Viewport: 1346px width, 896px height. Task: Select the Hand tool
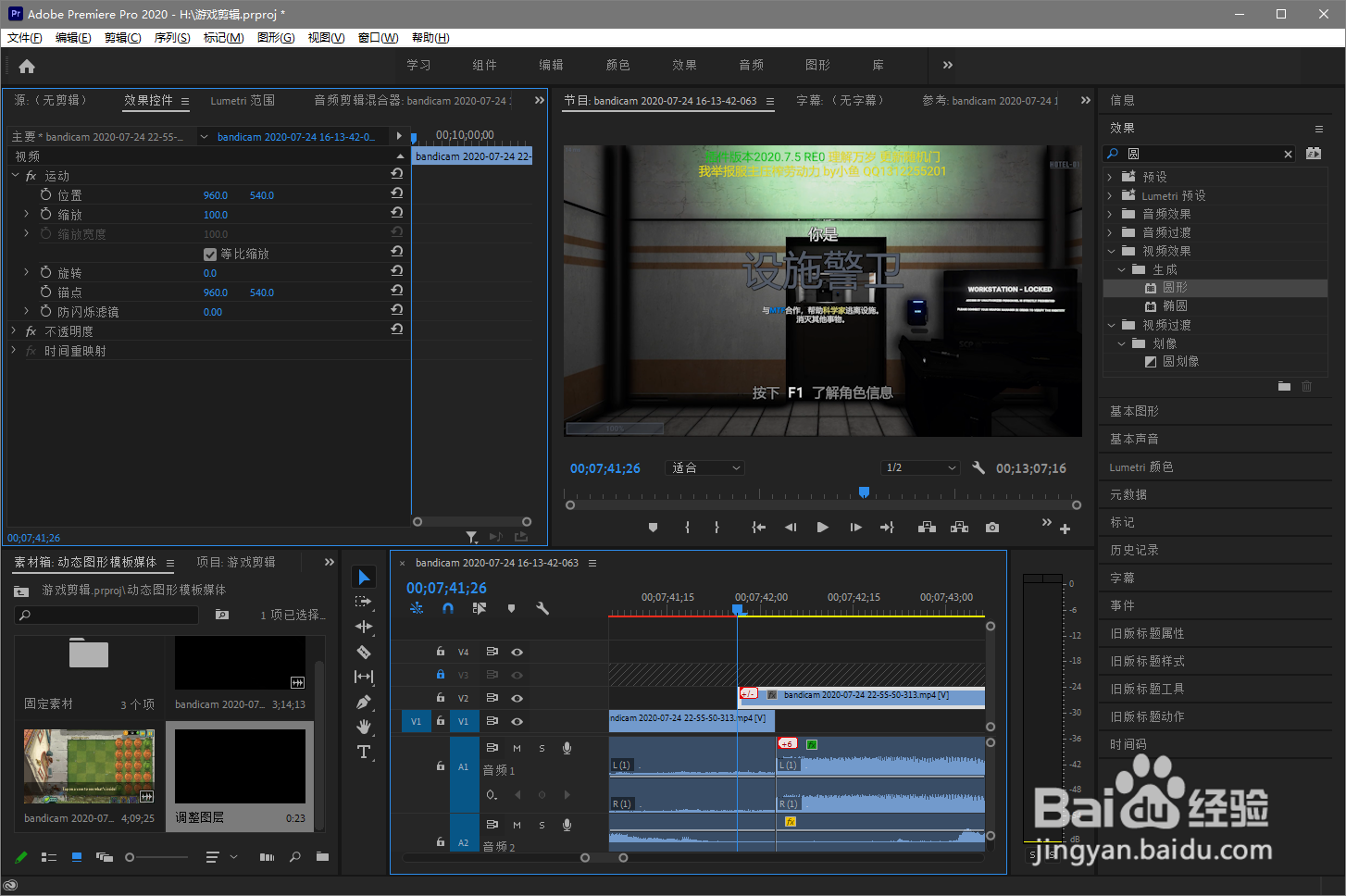364,727
